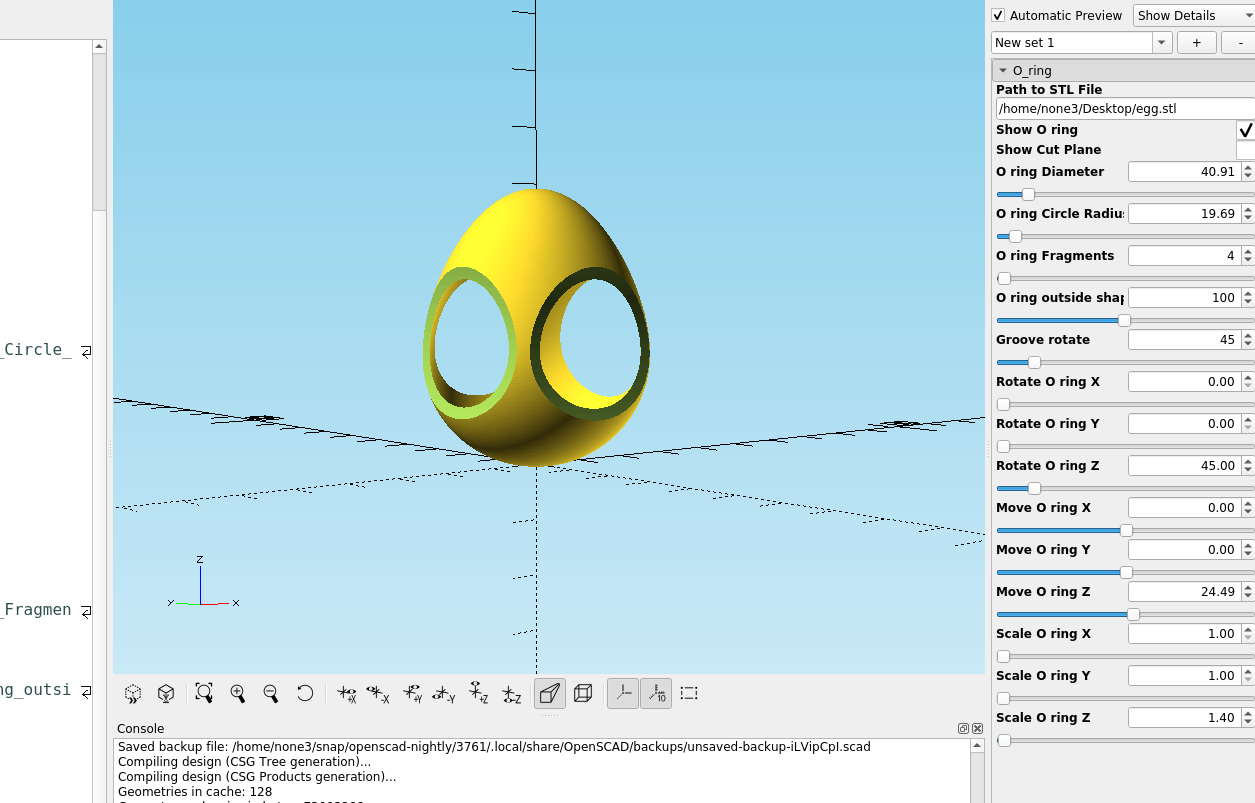Click the Rotate O ring Y value field
Screen dimensions: 1255x803
click(x=1185, y=424)
